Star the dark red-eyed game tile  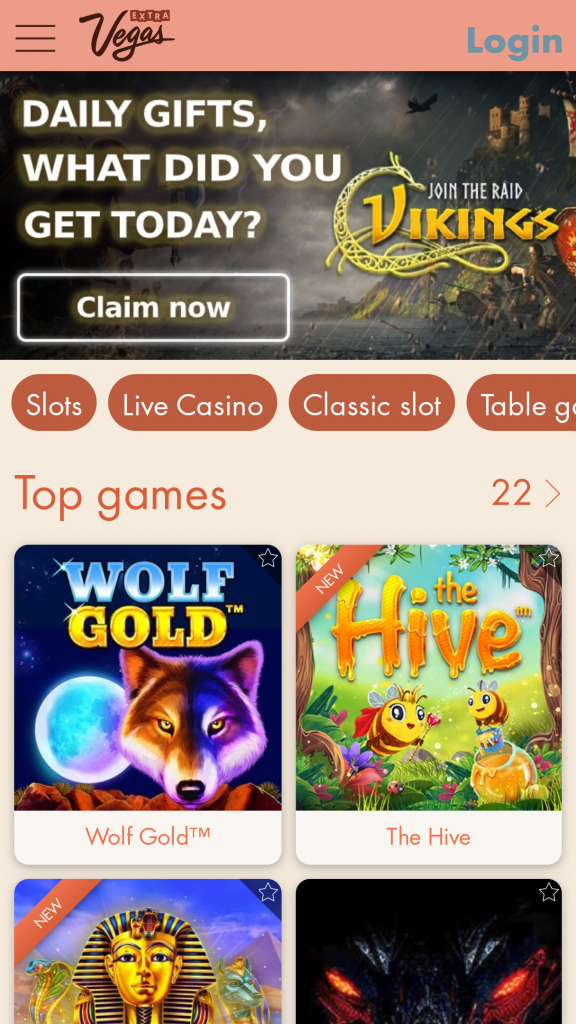click(549, 892)
